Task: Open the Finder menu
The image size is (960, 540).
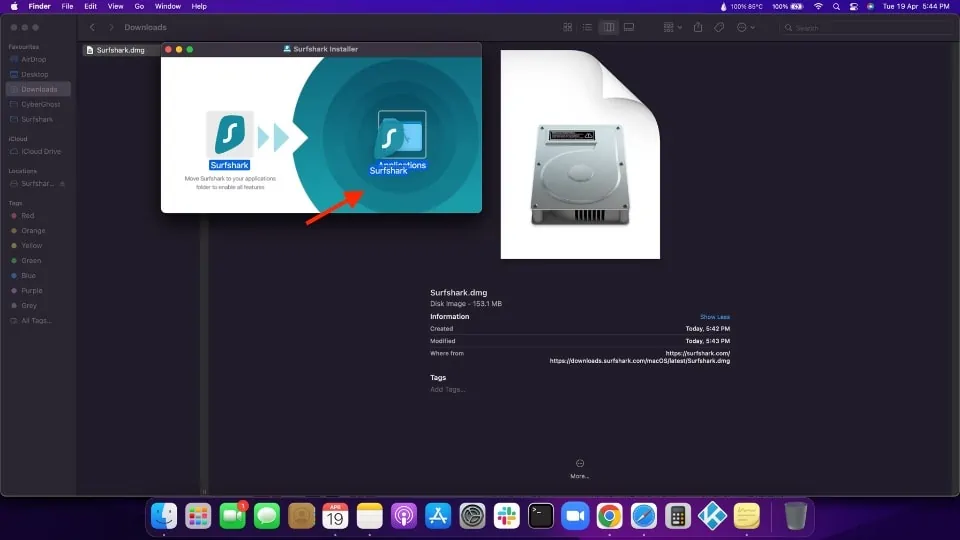Action: tap(39, 7)
